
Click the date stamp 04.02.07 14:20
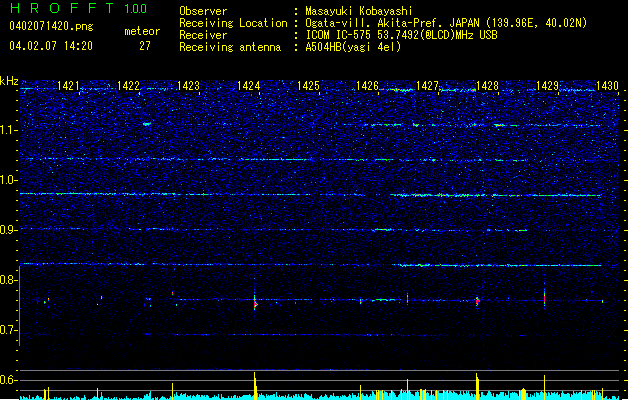[51, 46]
